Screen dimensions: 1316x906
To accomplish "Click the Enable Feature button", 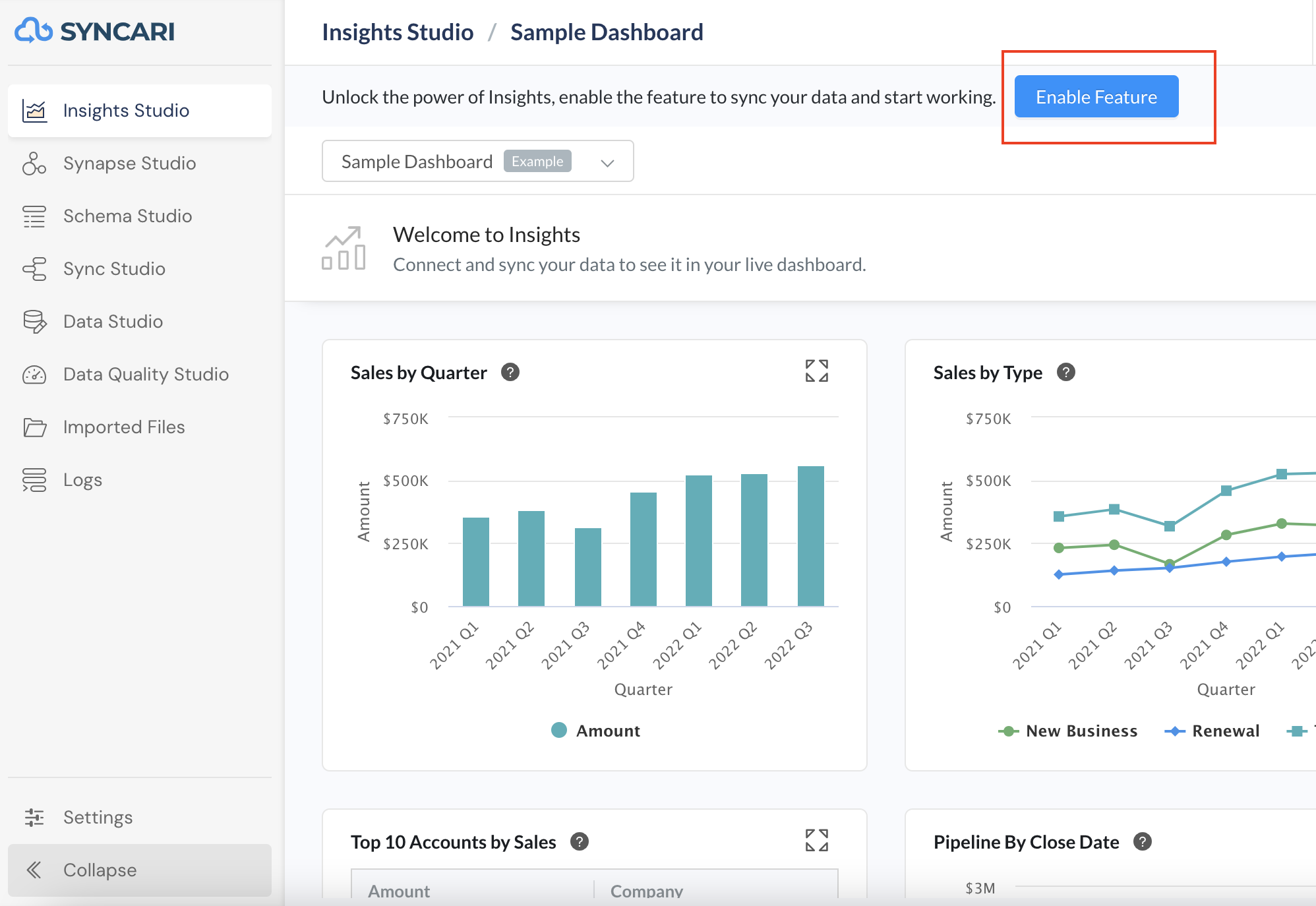I will 1096,96.
